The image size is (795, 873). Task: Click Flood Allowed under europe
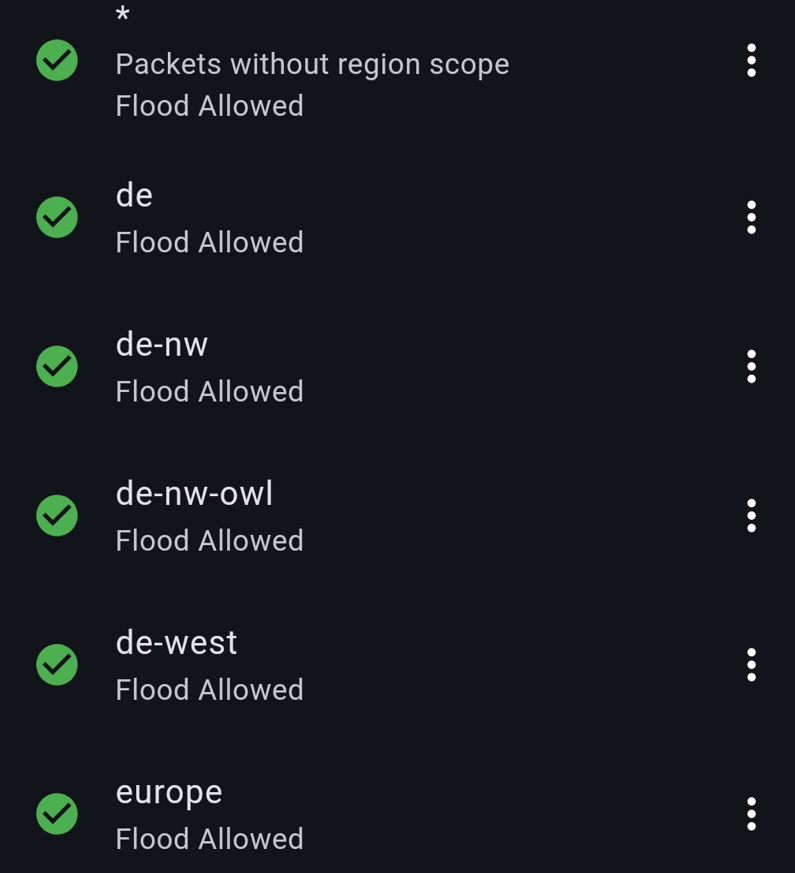point(209,839)
